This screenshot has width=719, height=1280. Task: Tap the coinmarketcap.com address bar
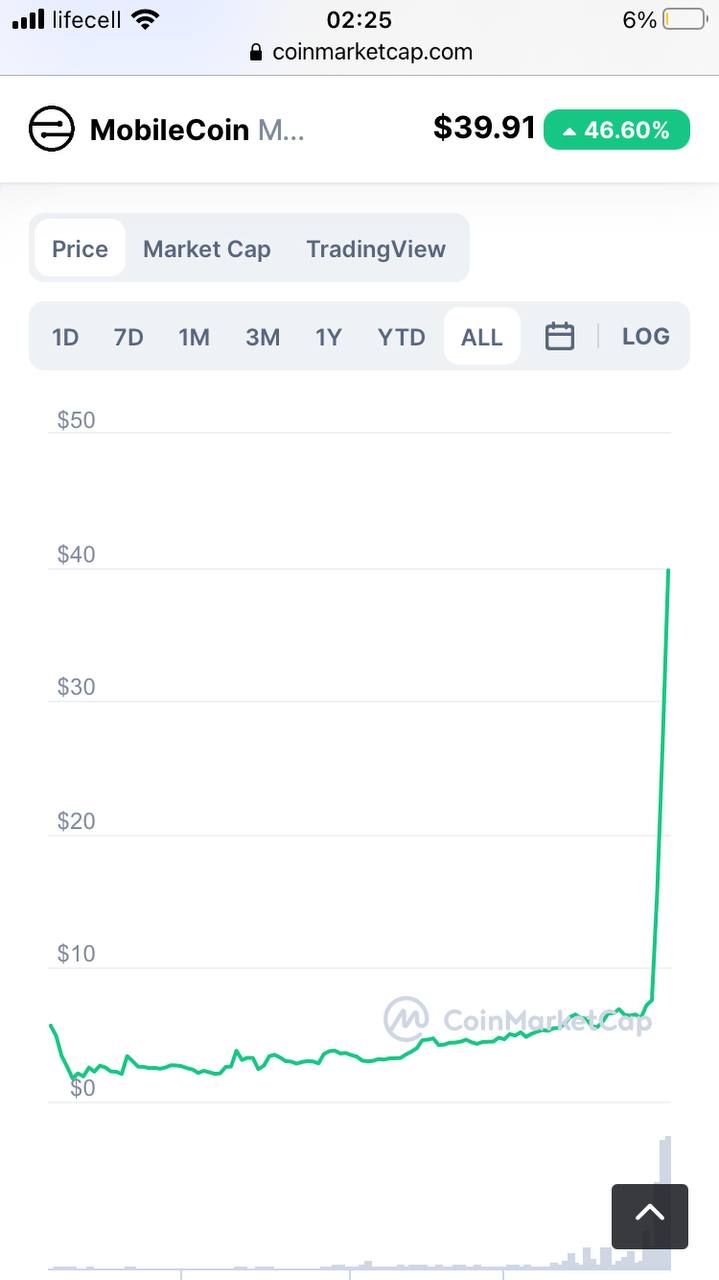tap(360, 52)
